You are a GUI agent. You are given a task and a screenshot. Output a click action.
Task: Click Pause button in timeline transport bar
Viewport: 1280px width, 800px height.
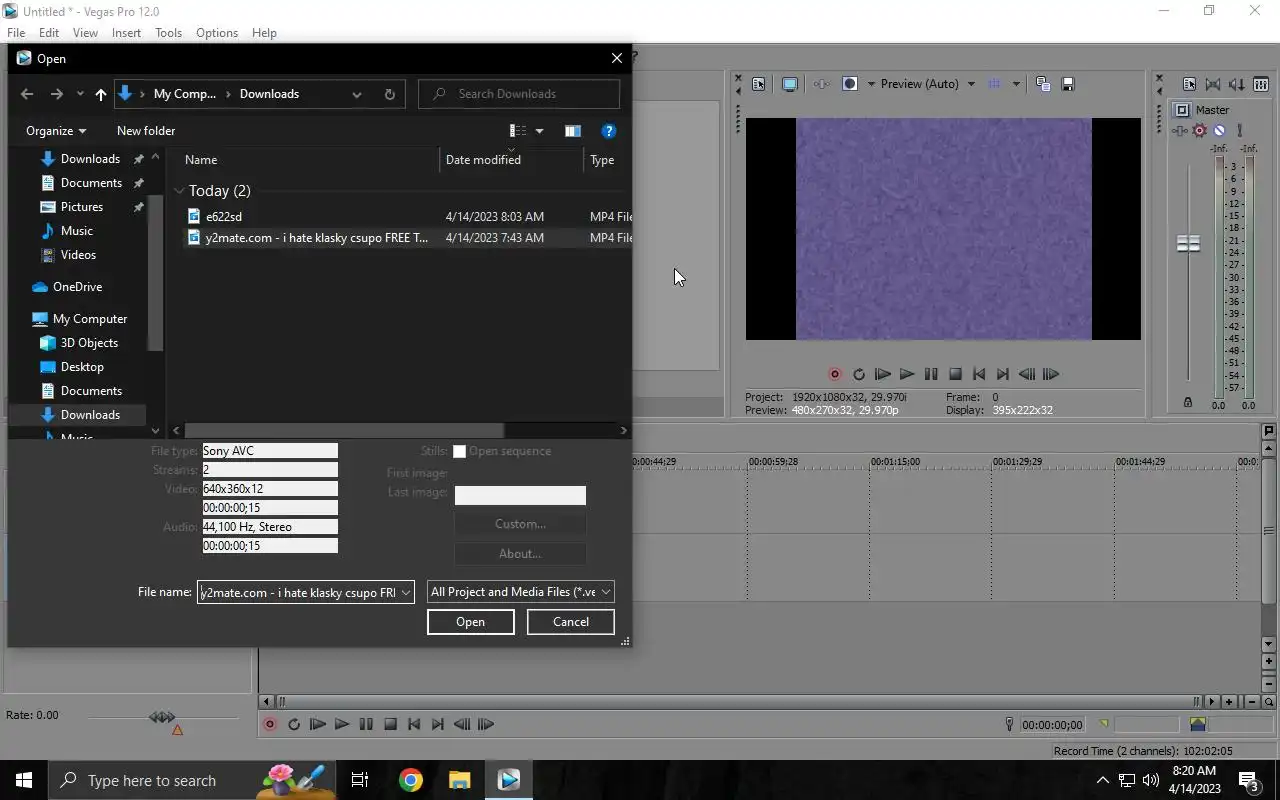366,724
